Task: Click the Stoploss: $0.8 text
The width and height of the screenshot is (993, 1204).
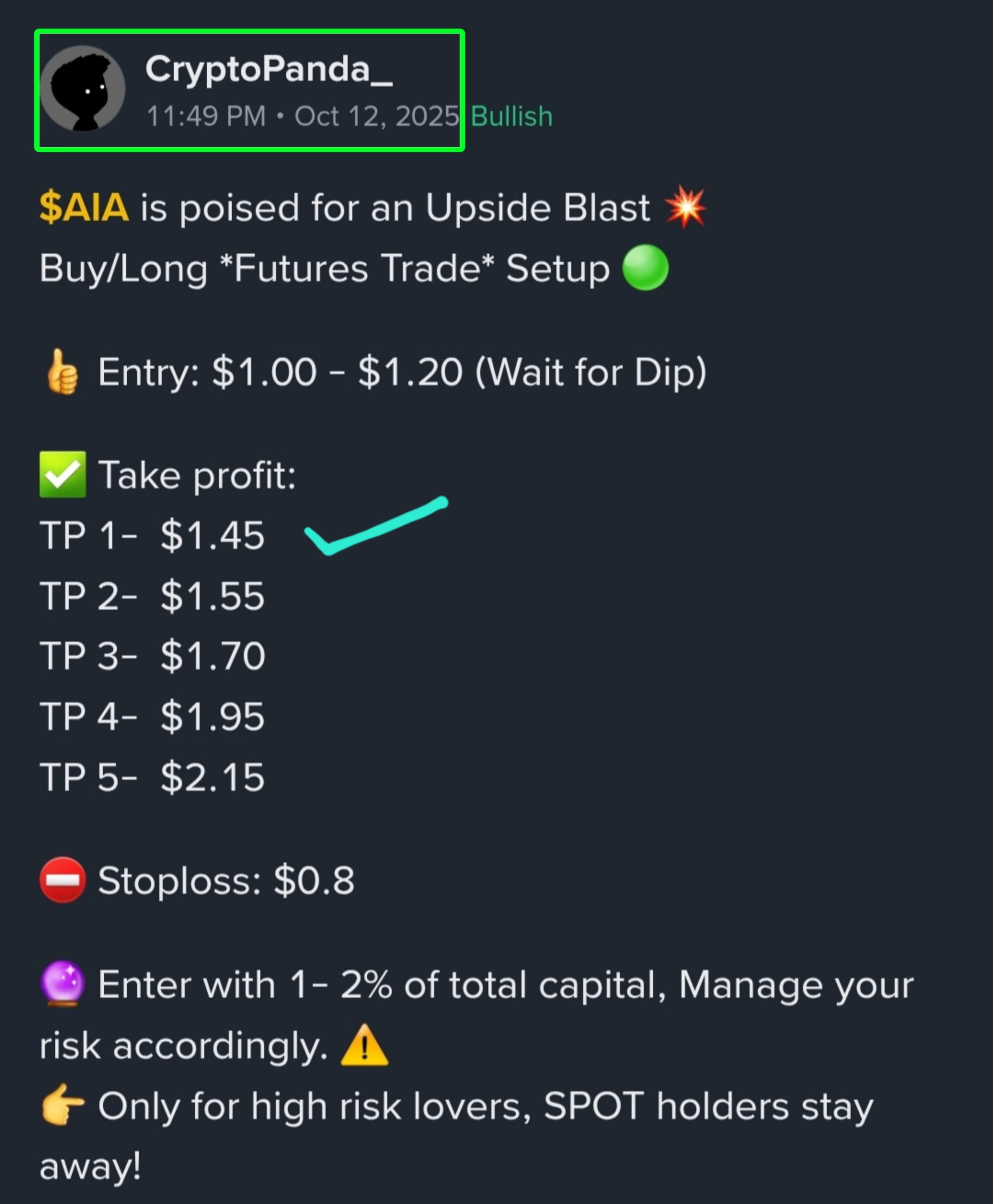Action: tap(226, 880)
